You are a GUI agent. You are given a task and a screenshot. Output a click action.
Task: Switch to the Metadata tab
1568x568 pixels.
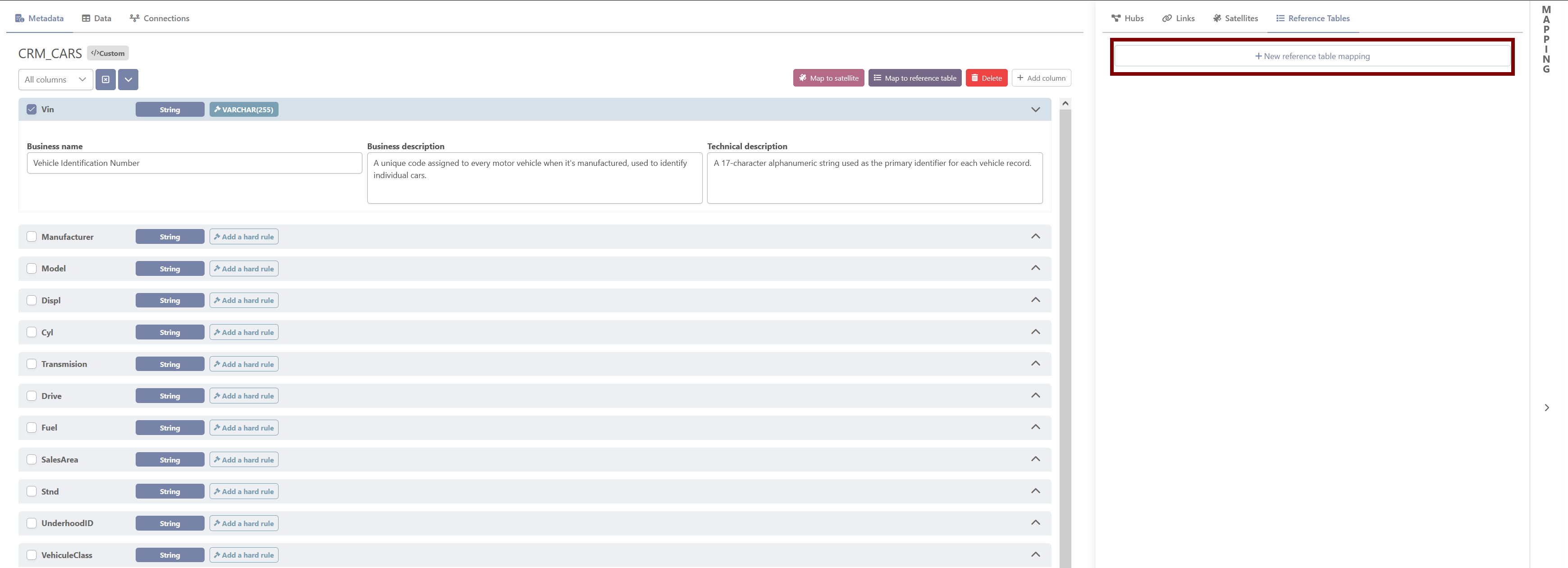click(40, 18)
